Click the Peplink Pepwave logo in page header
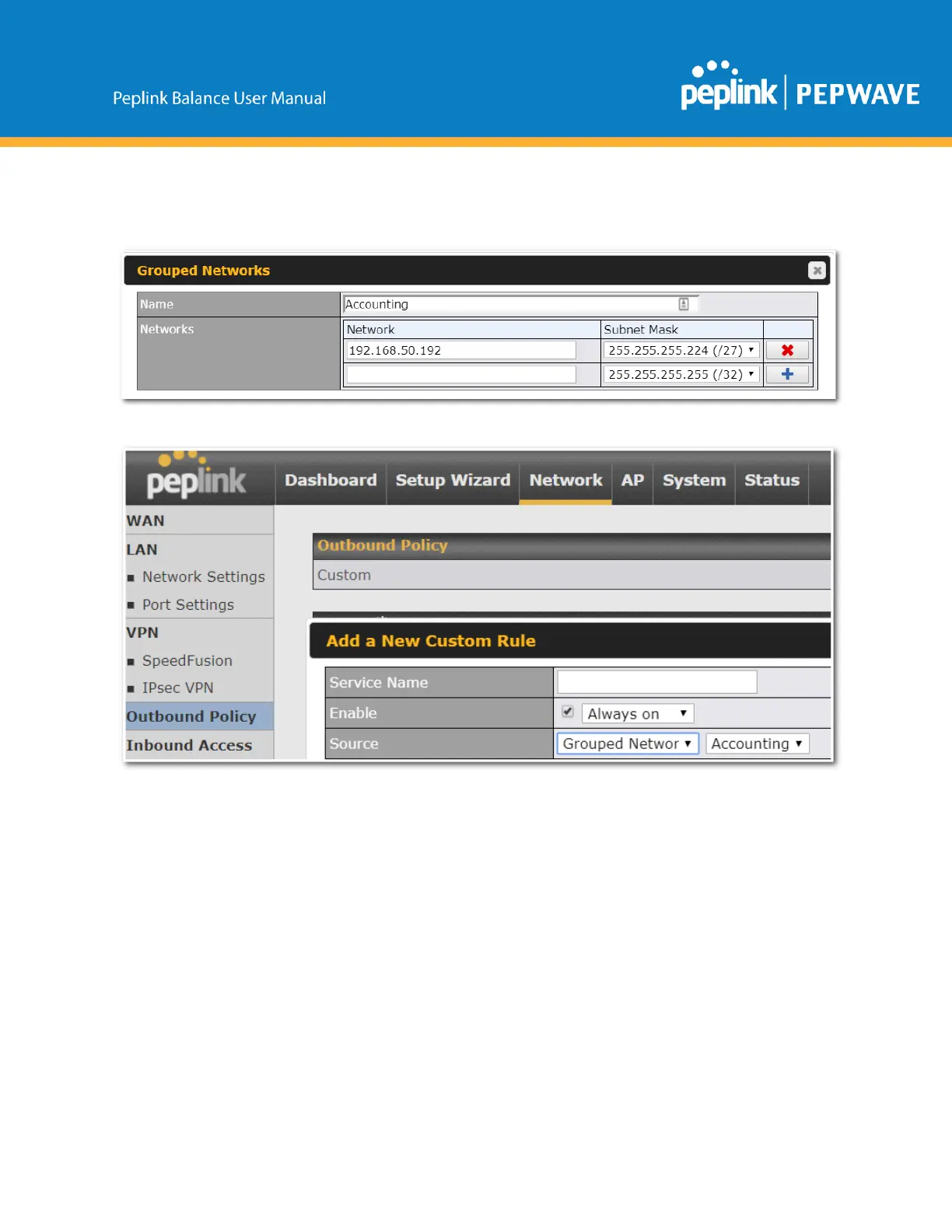The image size is (952, 1232). 800,87
